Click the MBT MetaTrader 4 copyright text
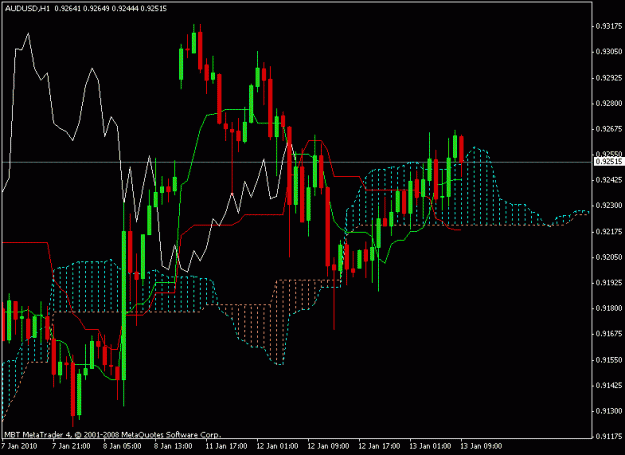Screen dimensions: 625x455 [x=112, y=434]
